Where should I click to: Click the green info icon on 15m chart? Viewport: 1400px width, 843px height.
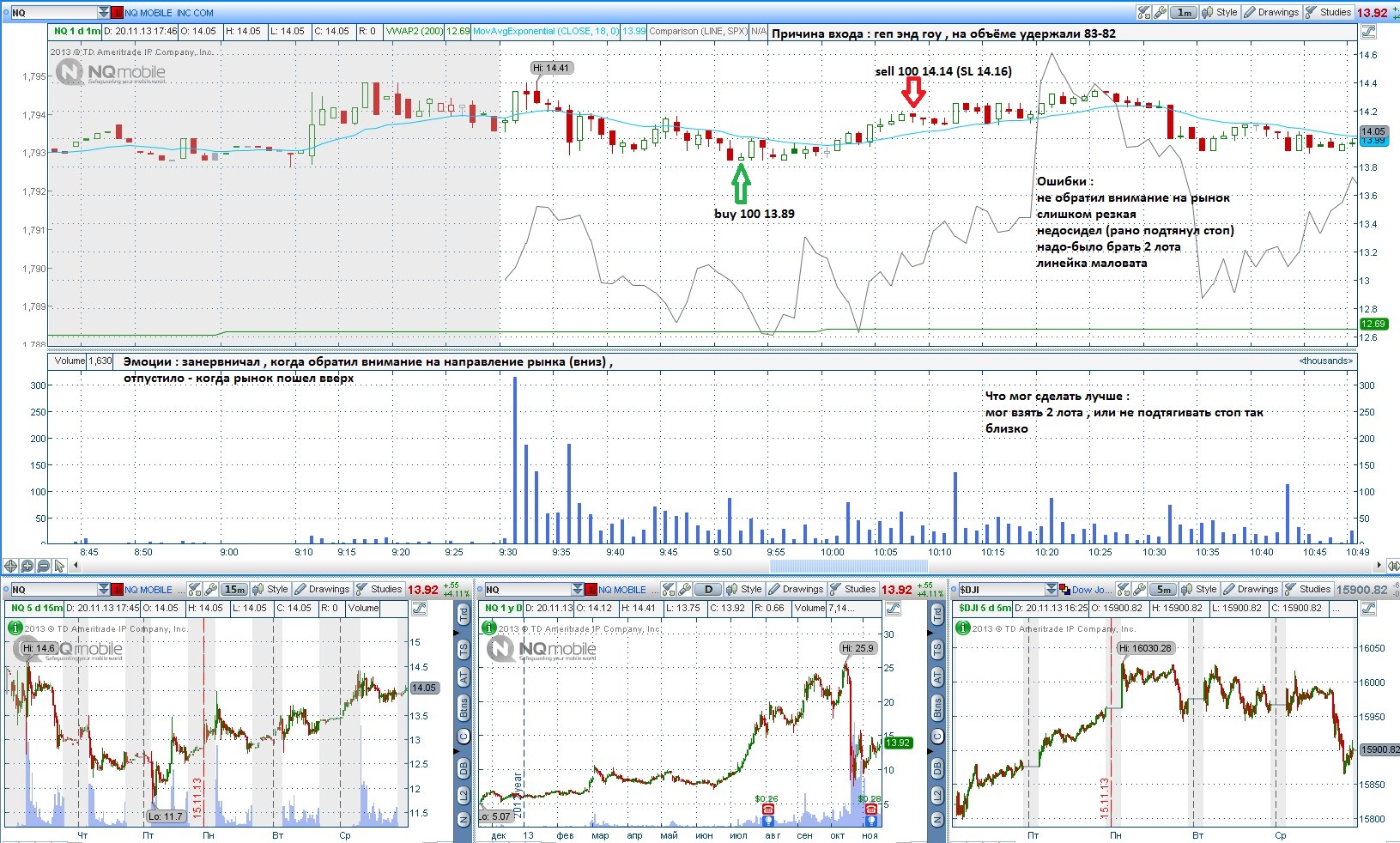[x=15, y=628]
